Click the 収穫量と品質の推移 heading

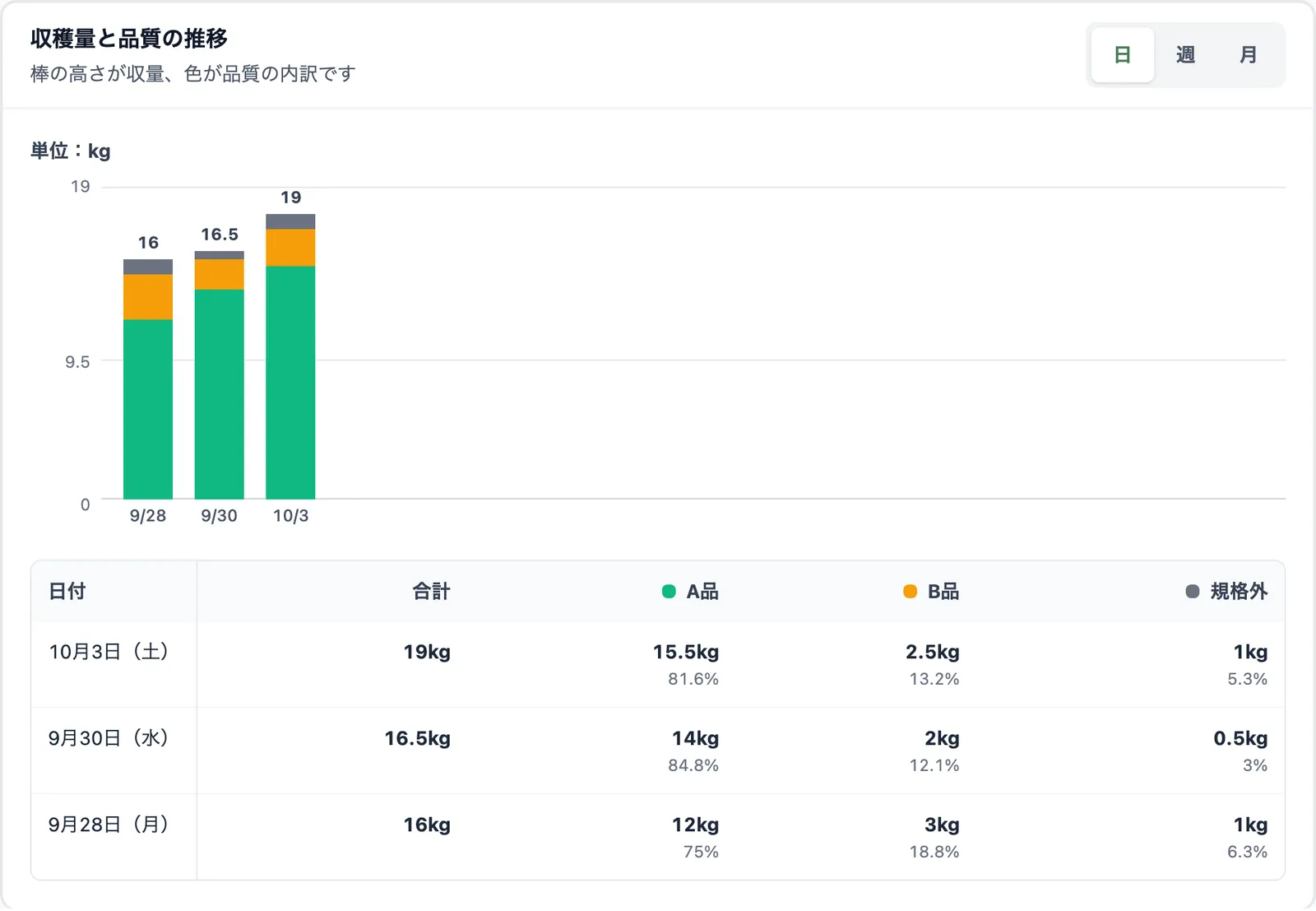pos(129,39)
